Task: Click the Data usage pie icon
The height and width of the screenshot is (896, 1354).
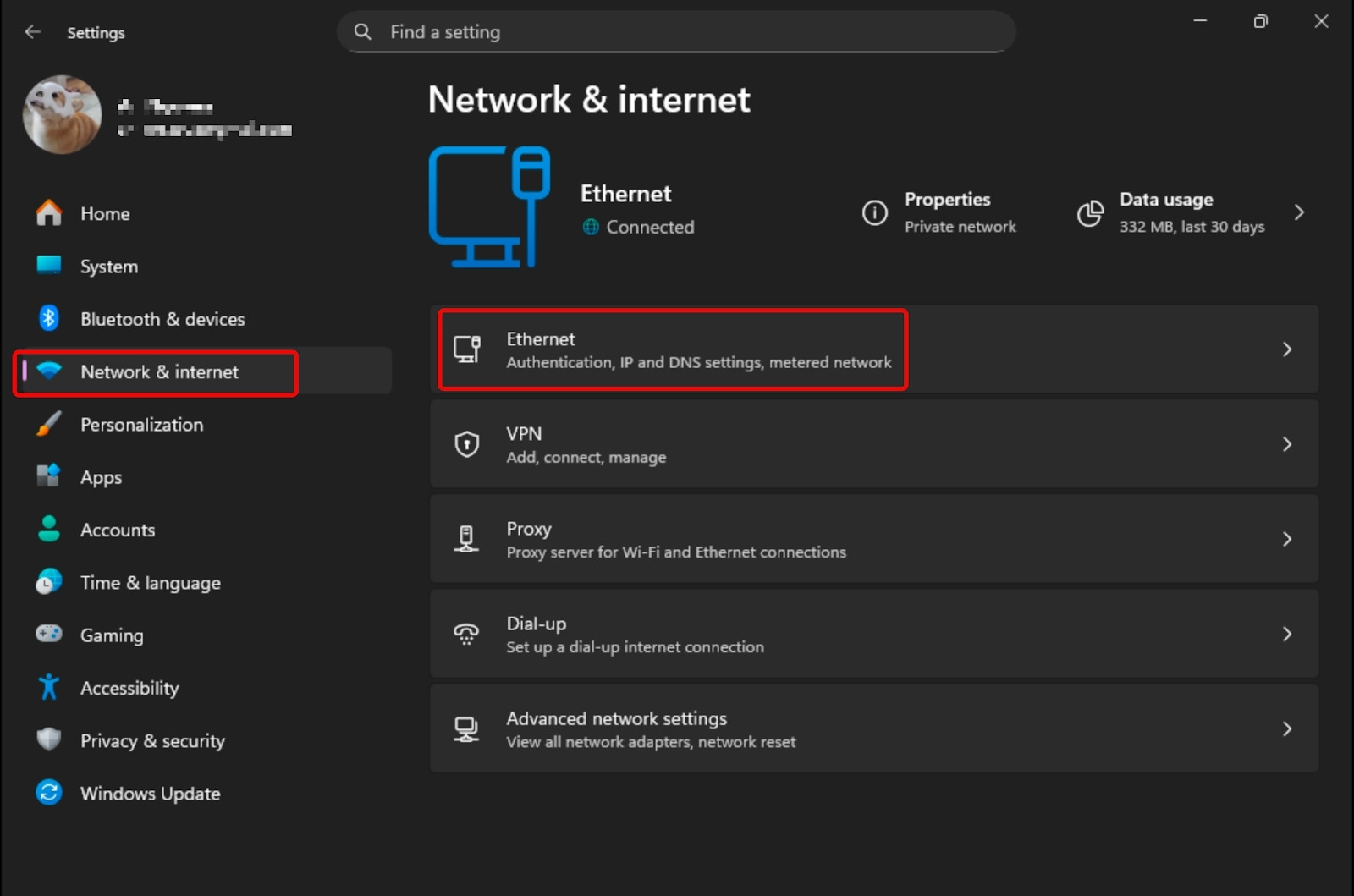Action: pos(1090,213)
